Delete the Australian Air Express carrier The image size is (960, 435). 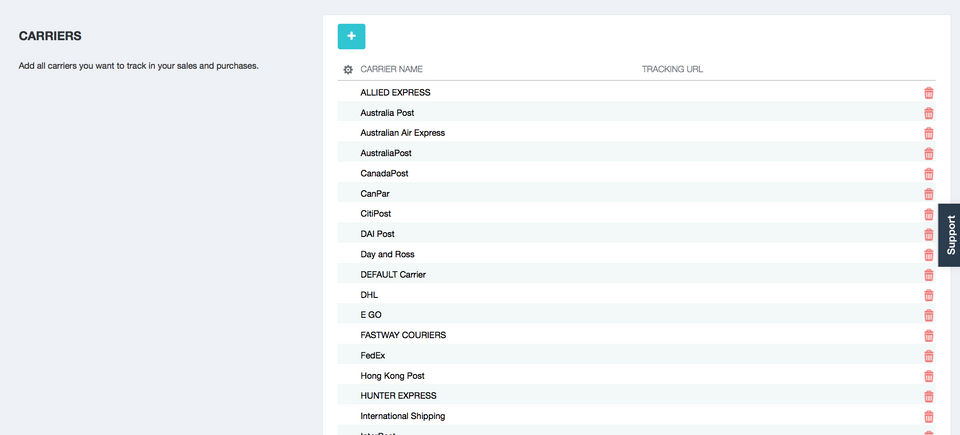pos(929,133)
